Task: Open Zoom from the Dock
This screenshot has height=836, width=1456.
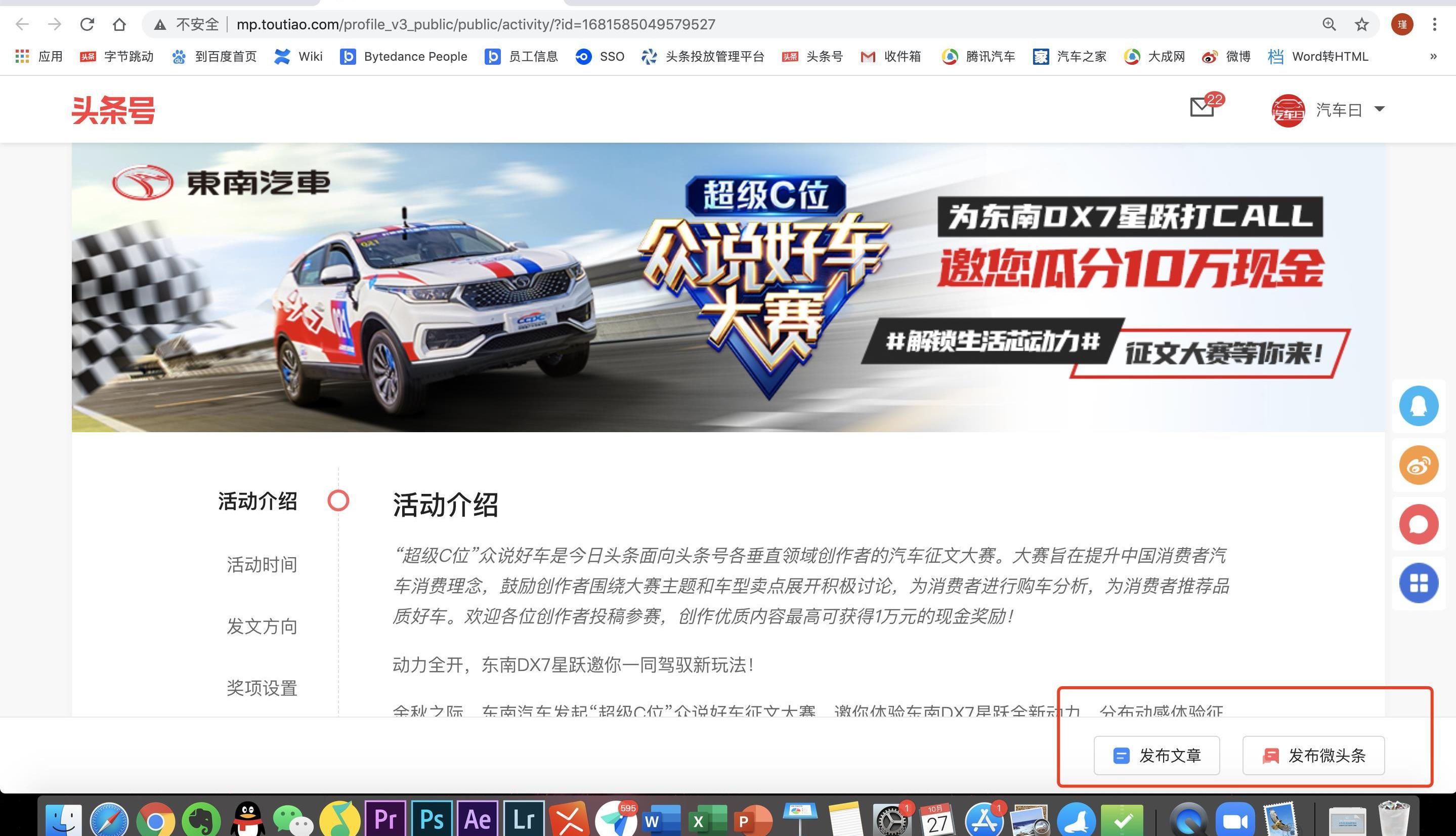Action: [1234, 820]
